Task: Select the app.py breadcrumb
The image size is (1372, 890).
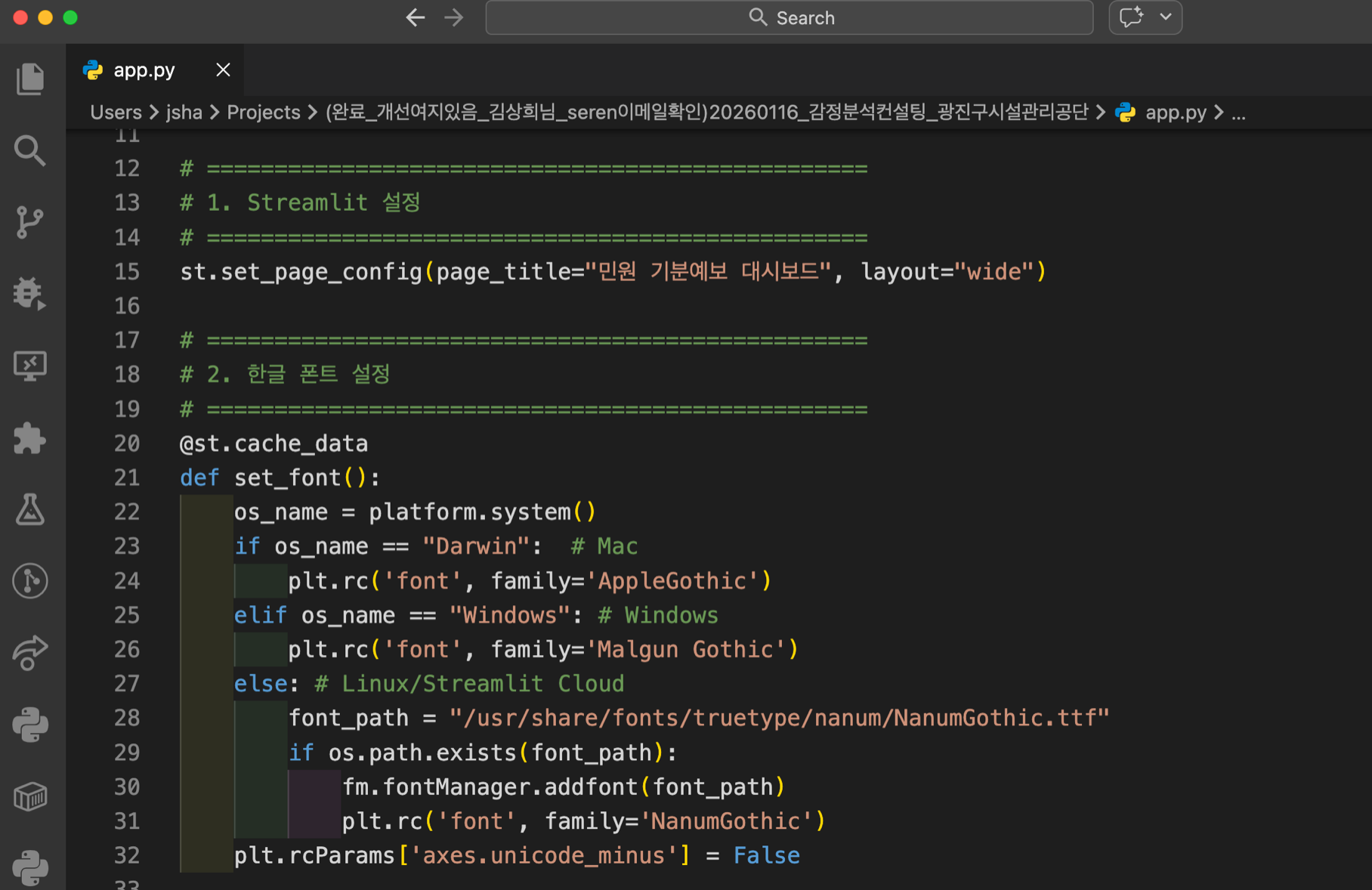Action: coord(1175,113)
